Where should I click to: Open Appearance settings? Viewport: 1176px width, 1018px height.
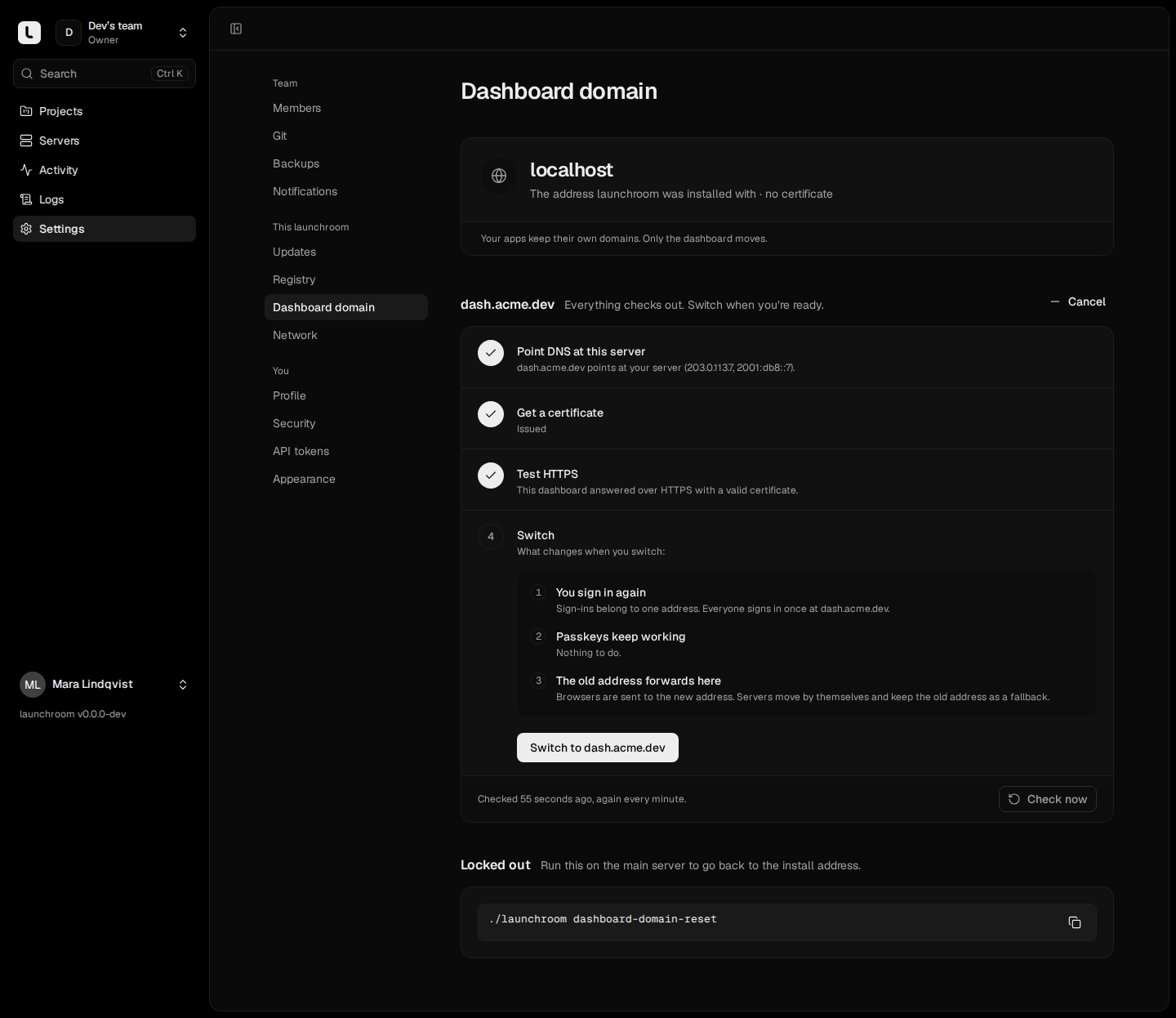click(x=346, y=479)
